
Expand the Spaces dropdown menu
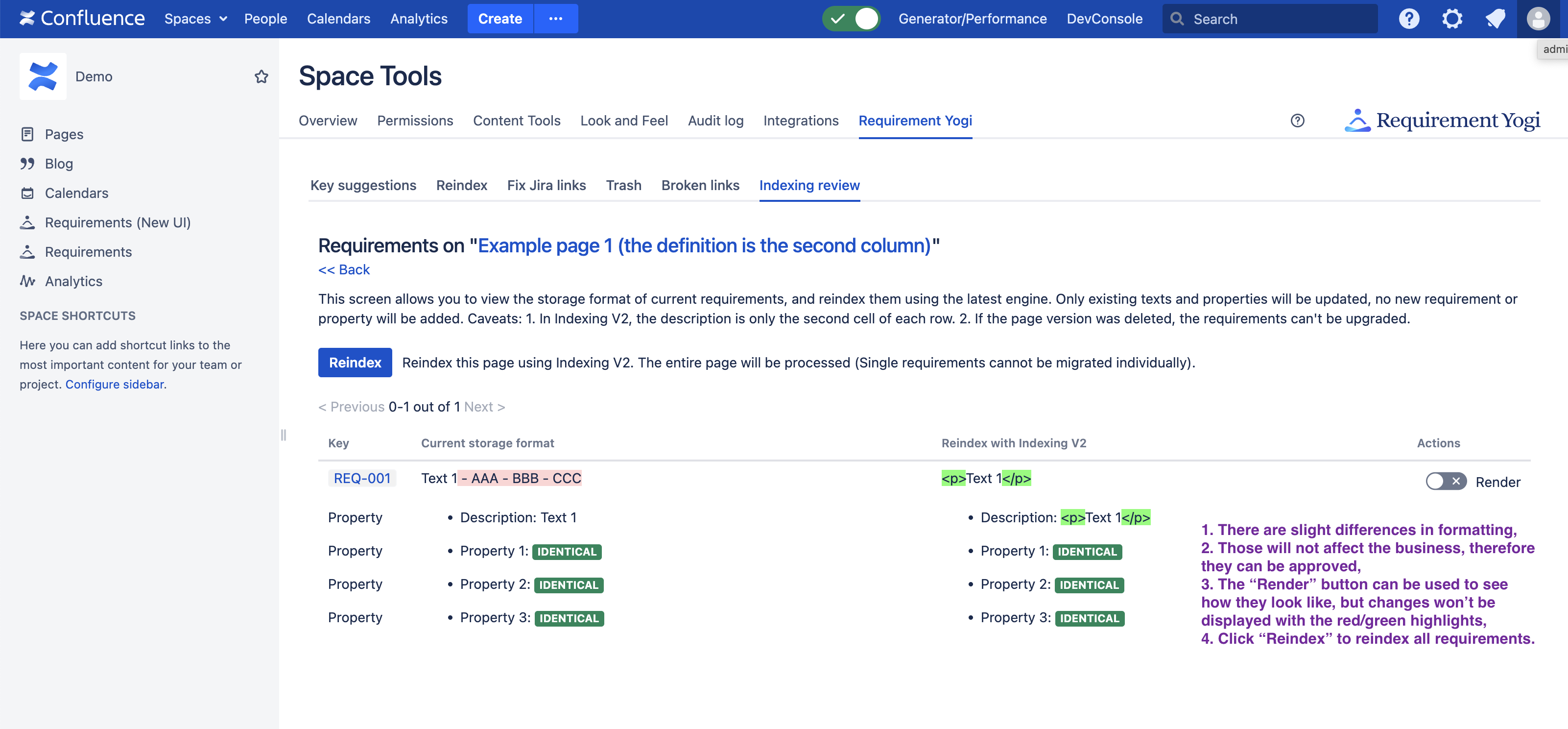pos(195,19)
